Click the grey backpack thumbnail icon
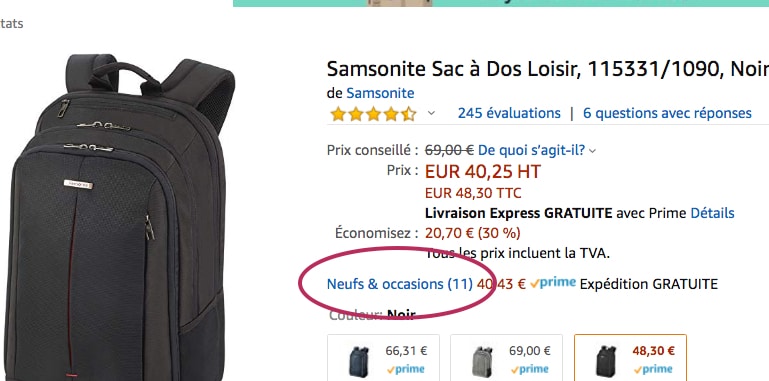 483,361
